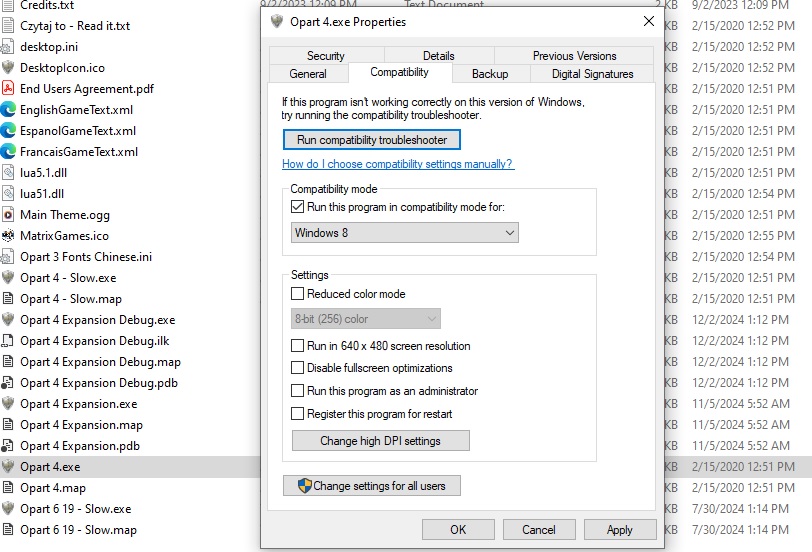812x552 pixels.
Task: Click the EspanolGameText.xml Edge icon
Action: point(8,130)
